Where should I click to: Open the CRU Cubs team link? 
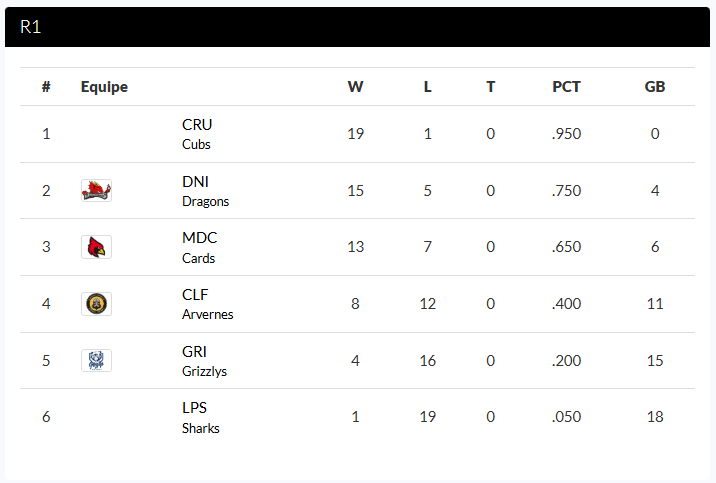click(197, 134)
